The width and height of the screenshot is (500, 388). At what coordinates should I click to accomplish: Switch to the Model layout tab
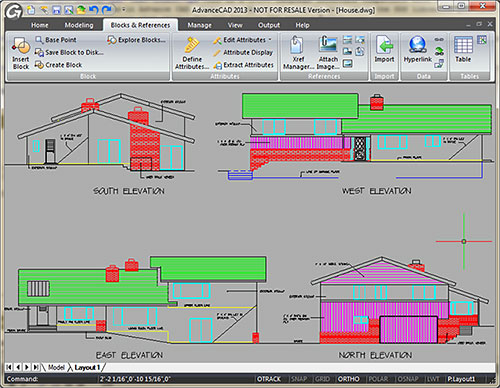(56, 367)
